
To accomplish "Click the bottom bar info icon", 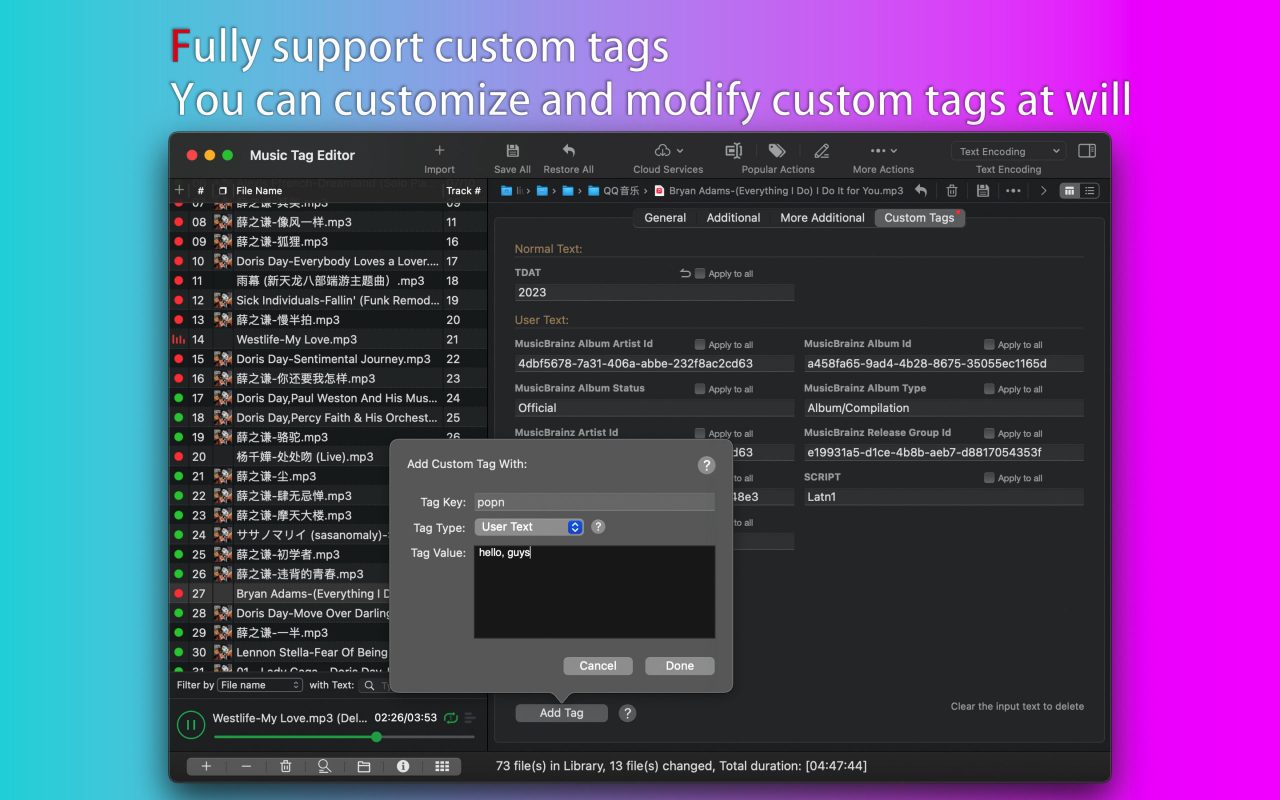I will click(x=403, y=766).
